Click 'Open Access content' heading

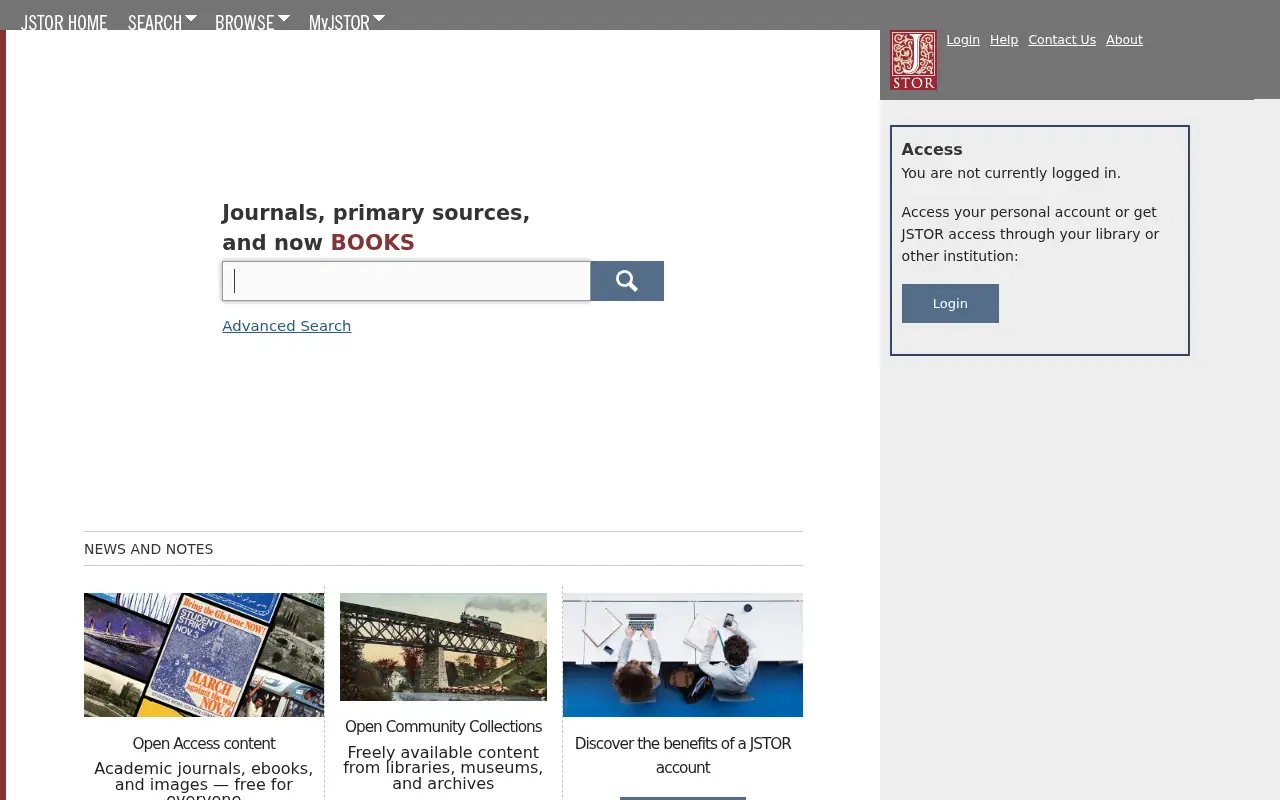[204, 744]
